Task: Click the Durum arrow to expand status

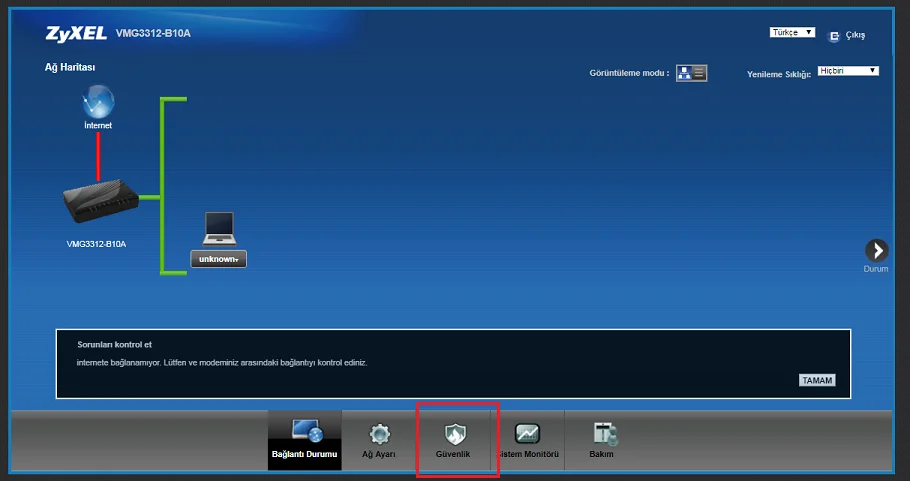Action: pyautogui.click(x=876, y=250)
